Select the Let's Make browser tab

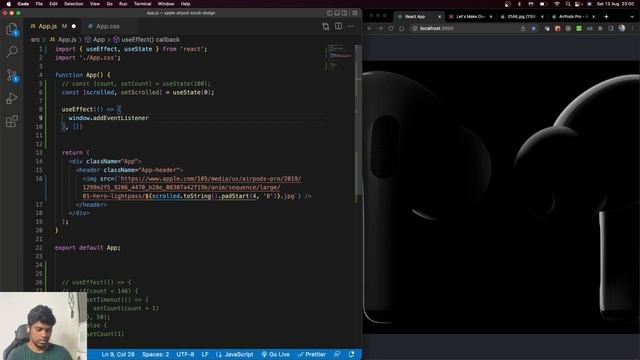tap(471, 17)
